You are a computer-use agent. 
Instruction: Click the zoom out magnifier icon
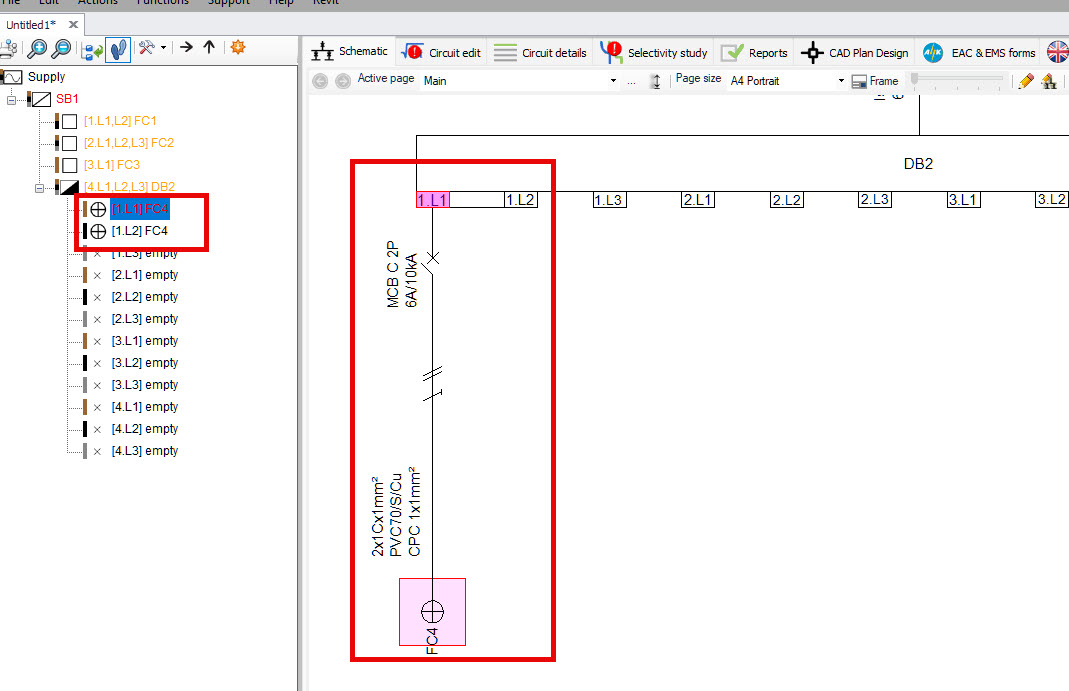pyautogui.click(x=62, y=48)
